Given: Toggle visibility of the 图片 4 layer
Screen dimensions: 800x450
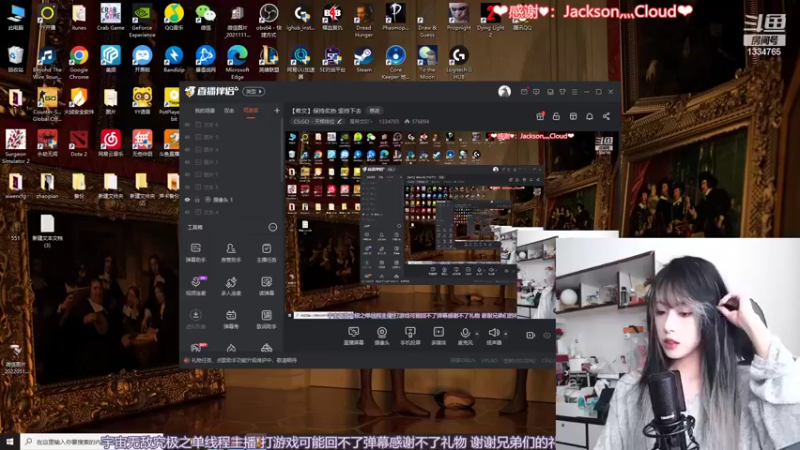Looking at the screenshot, I should pyautogui.click(x=187, y=149).
